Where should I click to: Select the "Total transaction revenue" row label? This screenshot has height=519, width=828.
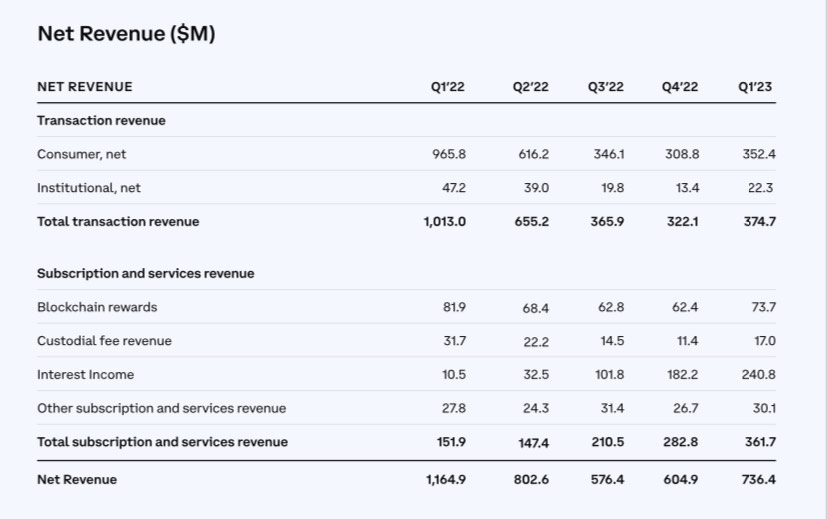pos(118,221)
